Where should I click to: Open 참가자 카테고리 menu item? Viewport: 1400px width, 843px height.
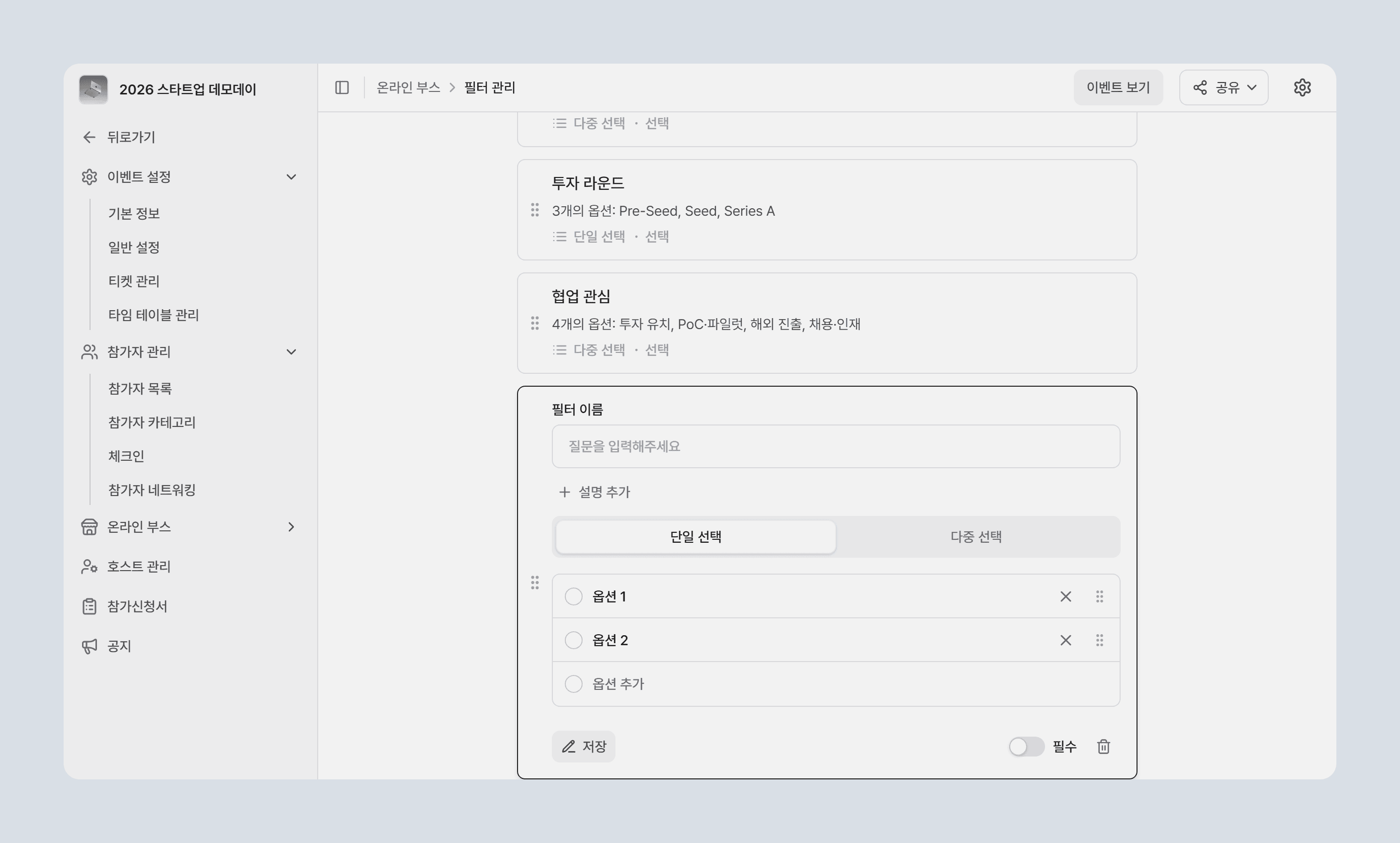152,422
